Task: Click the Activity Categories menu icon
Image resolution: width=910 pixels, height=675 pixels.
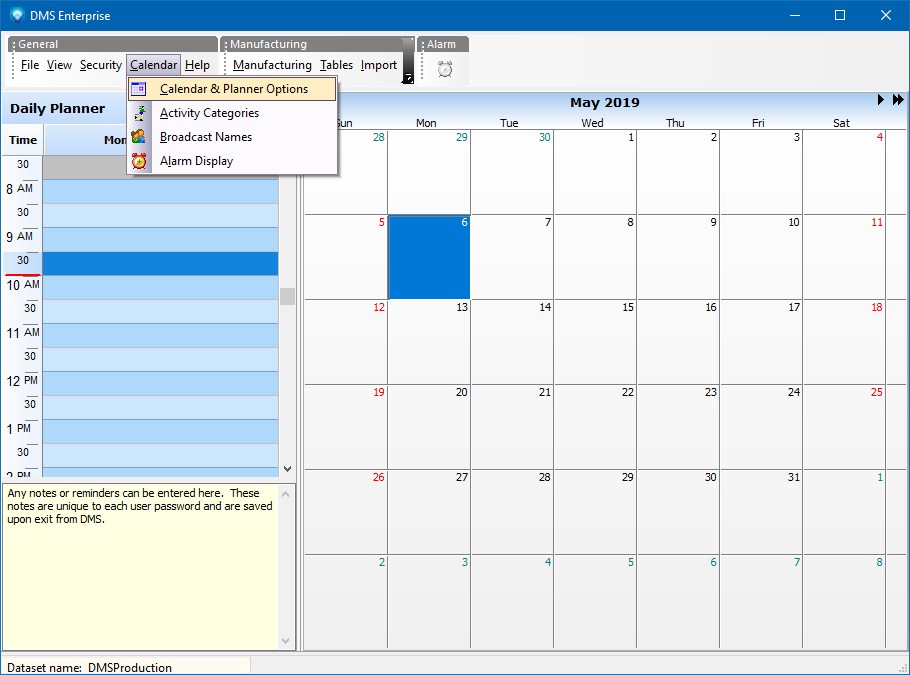Action: [x=139, y=113]
